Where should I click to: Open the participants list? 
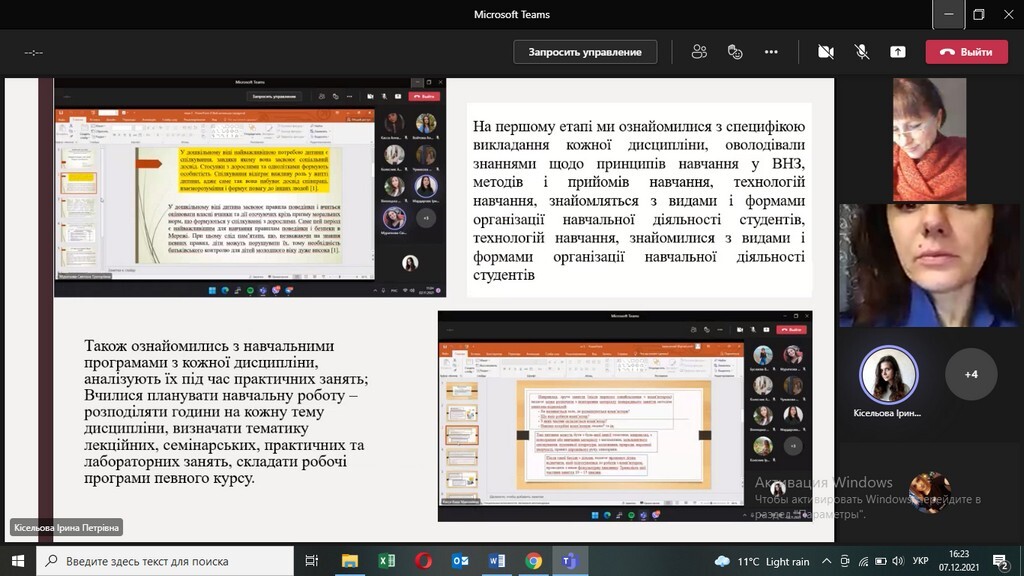tap(699, 52)
